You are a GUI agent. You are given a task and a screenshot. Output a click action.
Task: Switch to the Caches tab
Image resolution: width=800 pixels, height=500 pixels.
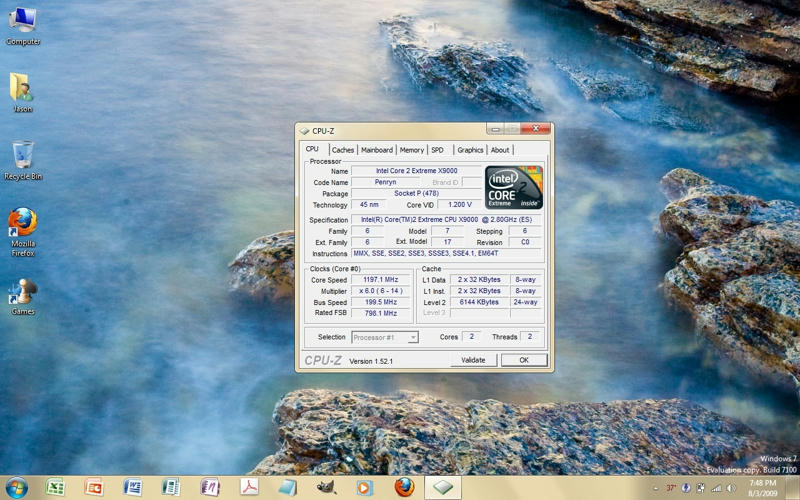[x=343, y=150]
